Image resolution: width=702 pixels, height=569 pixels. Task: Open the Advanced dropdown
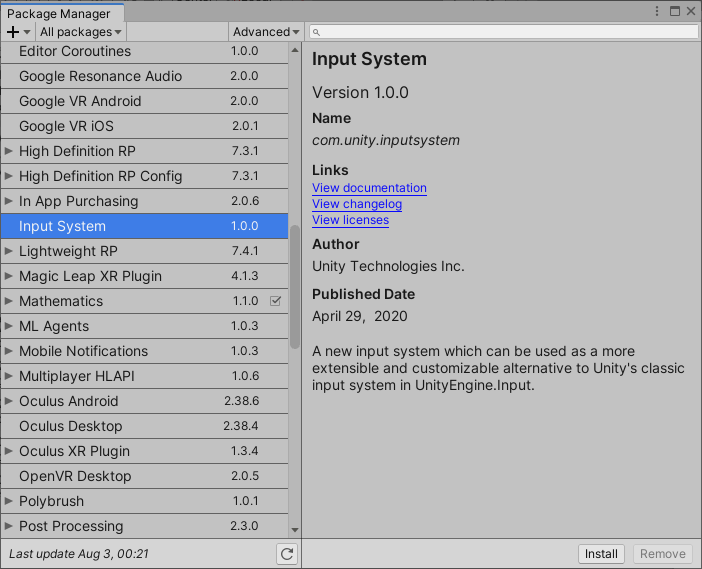[266, 32]
